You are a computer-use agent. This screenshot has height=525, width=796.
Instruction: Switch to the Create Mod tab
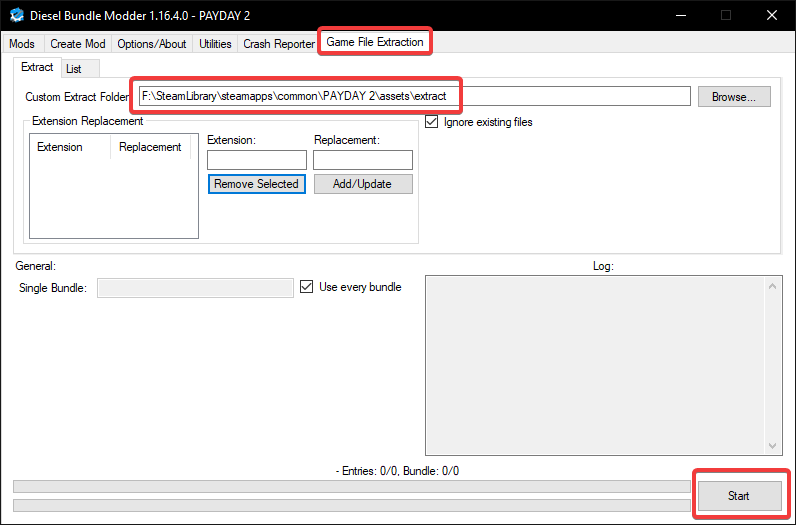click(x=78, y=44)
